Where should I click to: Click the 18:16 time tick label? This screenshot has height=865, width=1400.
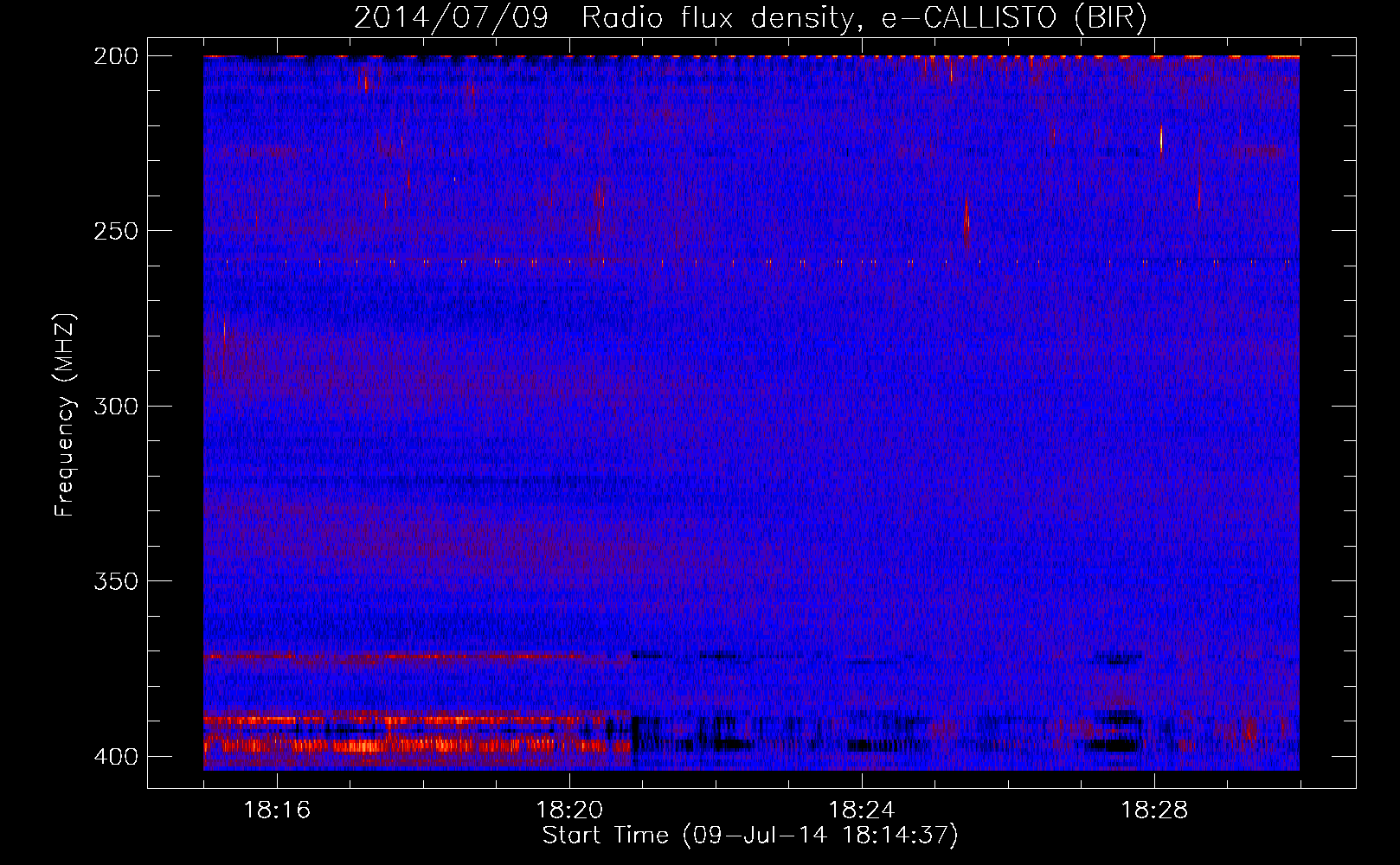coord(277,811)
